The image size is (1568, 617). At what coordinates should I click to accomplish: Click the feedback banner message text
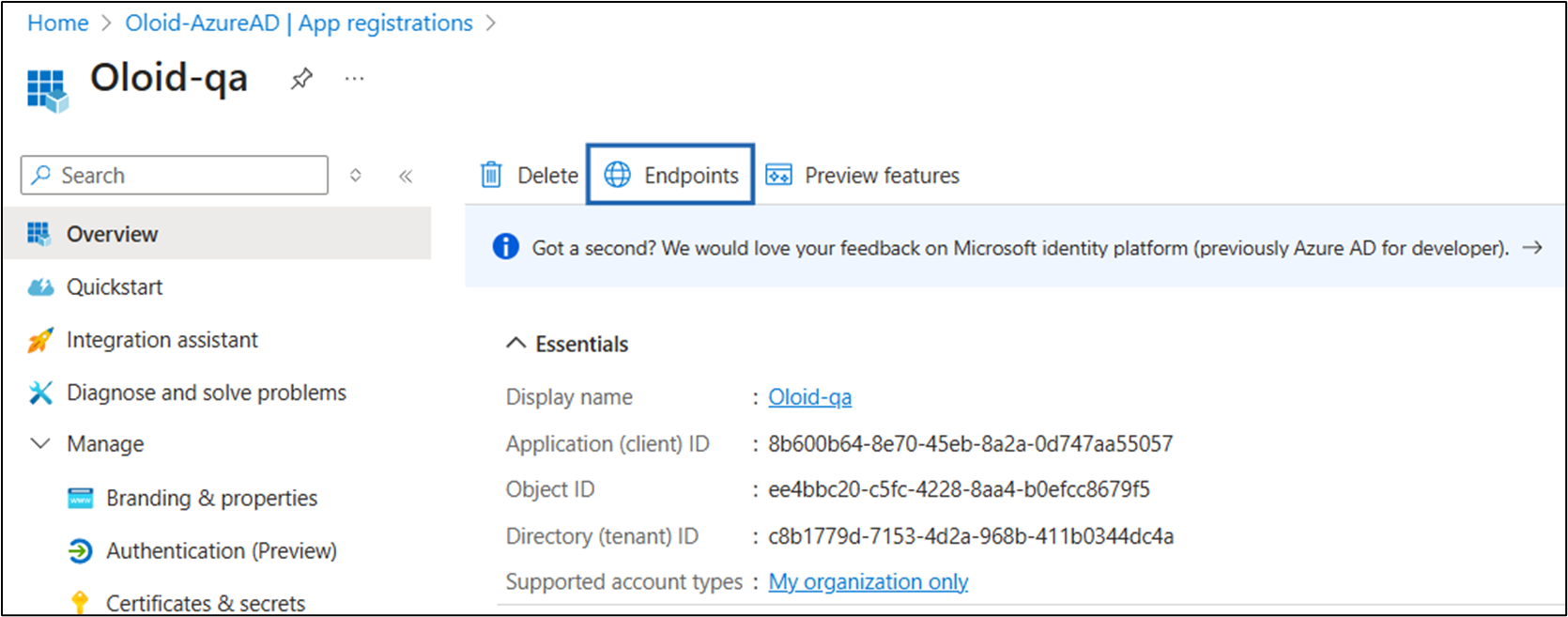[1021, 248]
